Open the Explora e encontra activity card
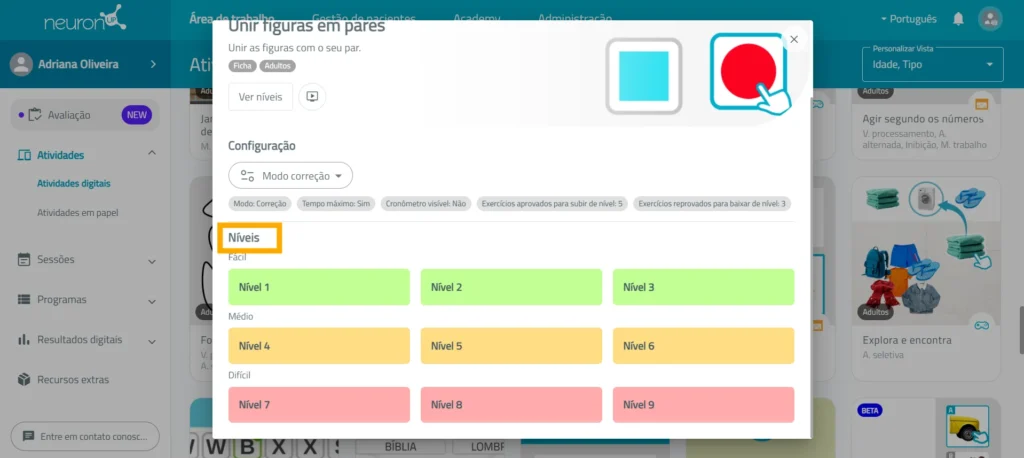 coord(926,278)
